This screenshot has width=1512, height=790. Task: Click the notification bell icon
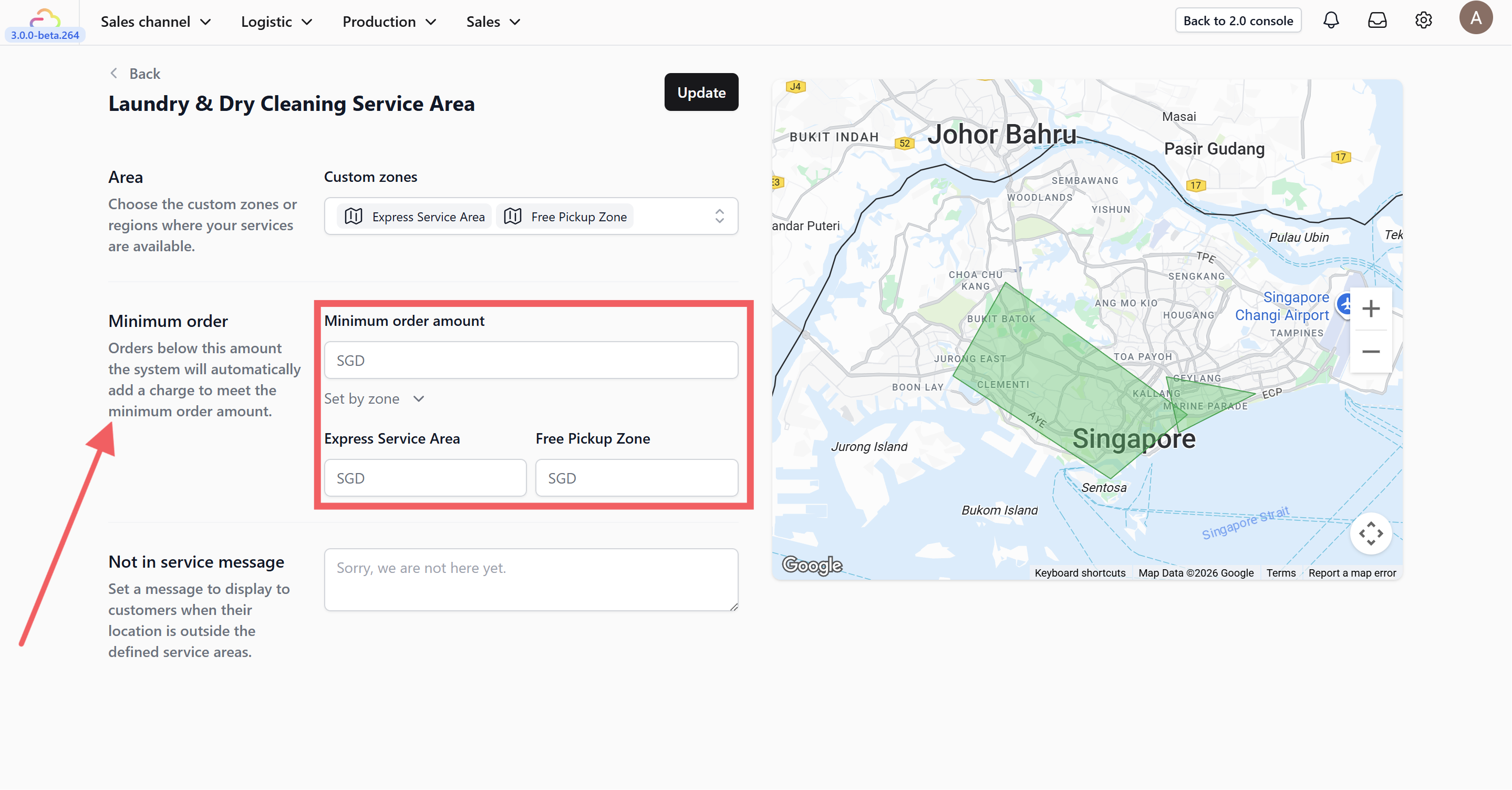tap(1331, 20)
